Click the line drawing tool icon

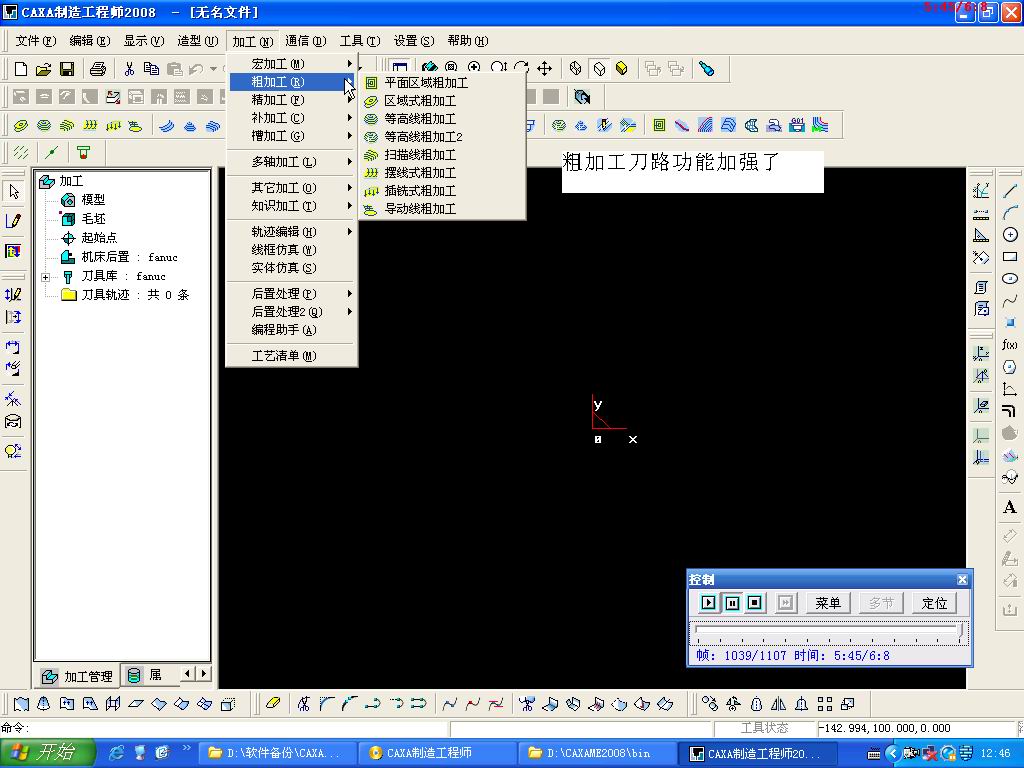click(1010, 190)
